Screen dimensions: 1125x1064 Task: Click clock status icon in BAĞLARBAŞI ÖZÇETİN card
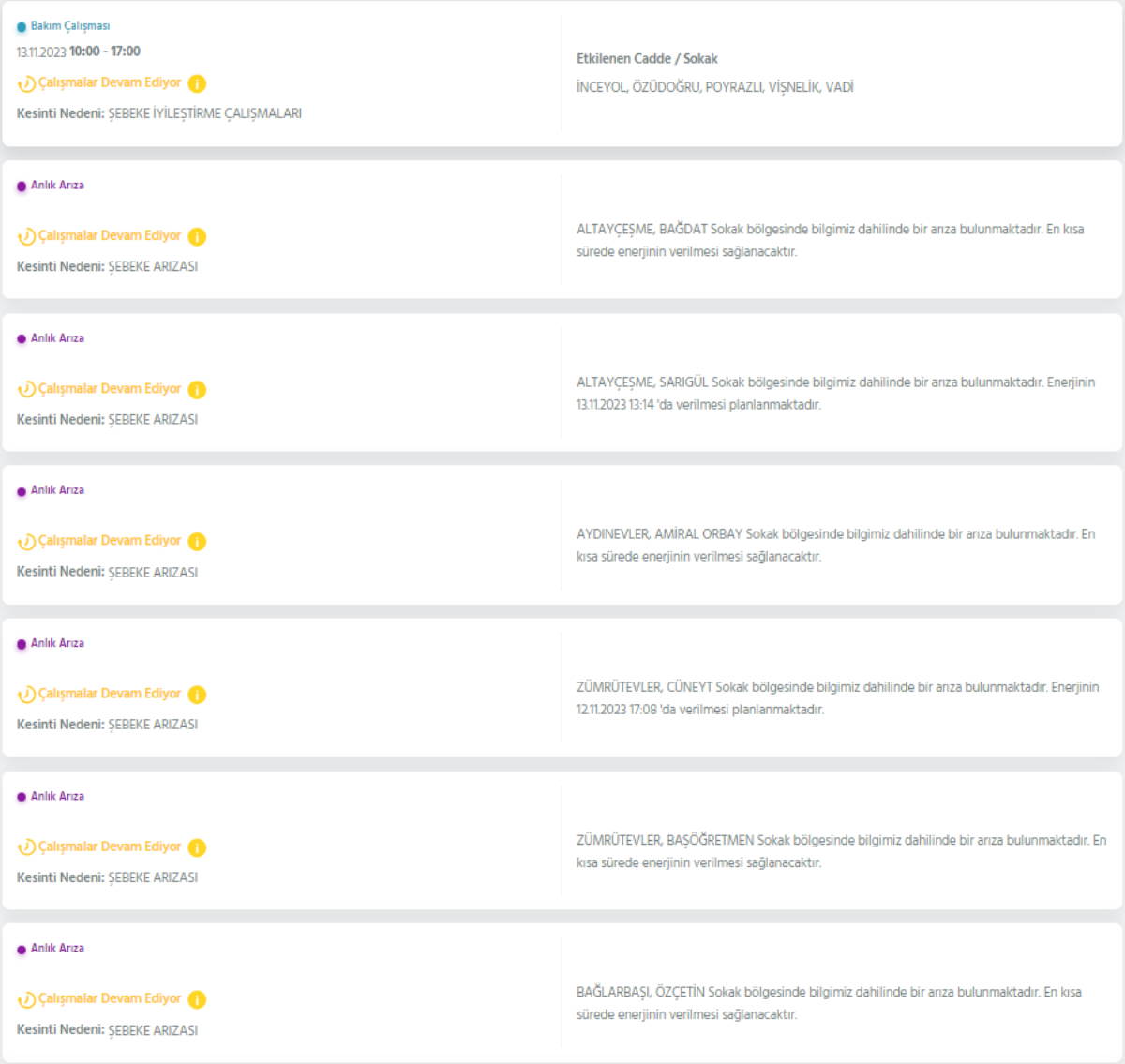coord(26,999)
